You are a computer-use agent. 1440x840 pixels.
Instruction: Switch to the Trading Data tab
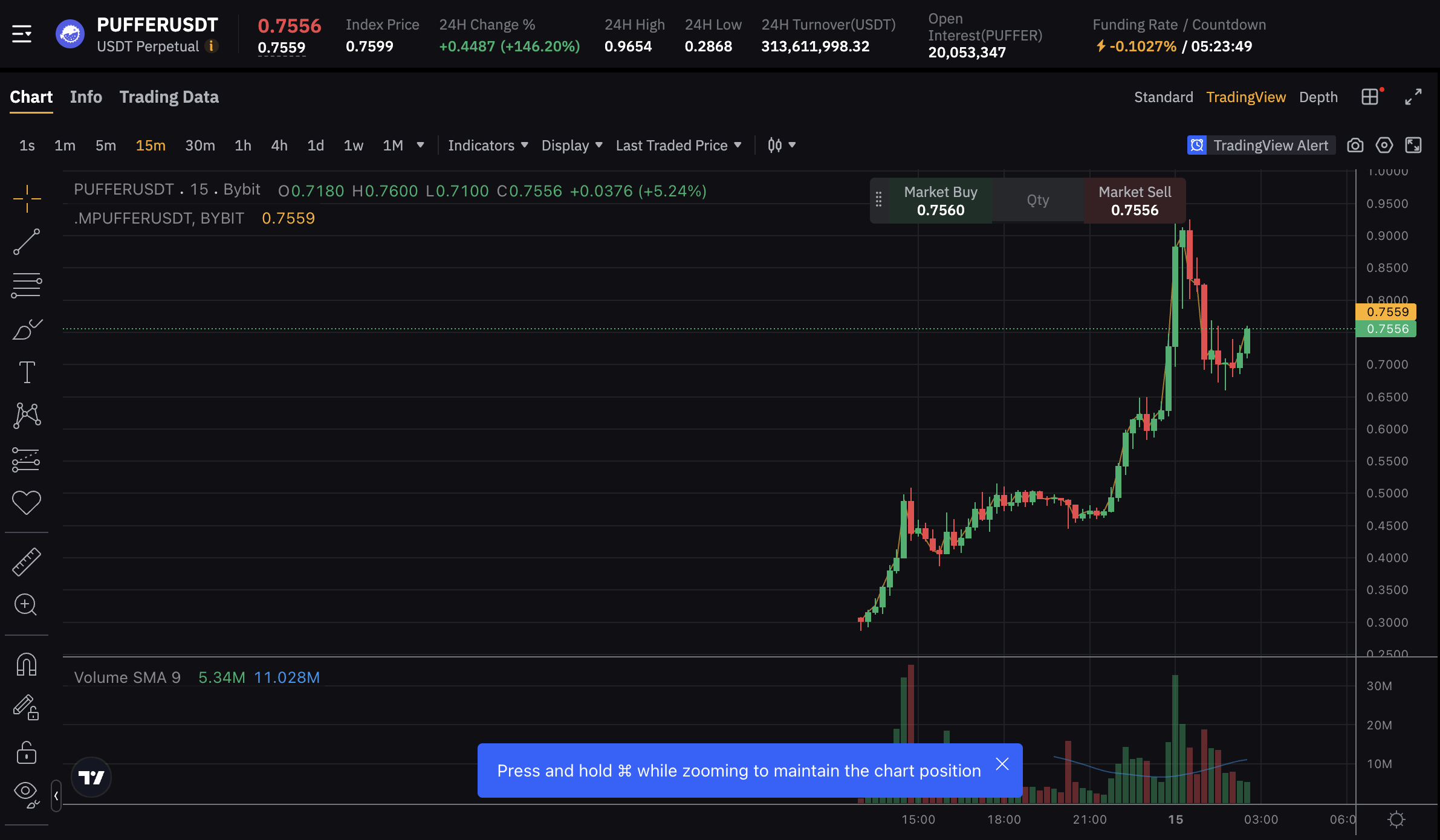click(x=169, y=97)
